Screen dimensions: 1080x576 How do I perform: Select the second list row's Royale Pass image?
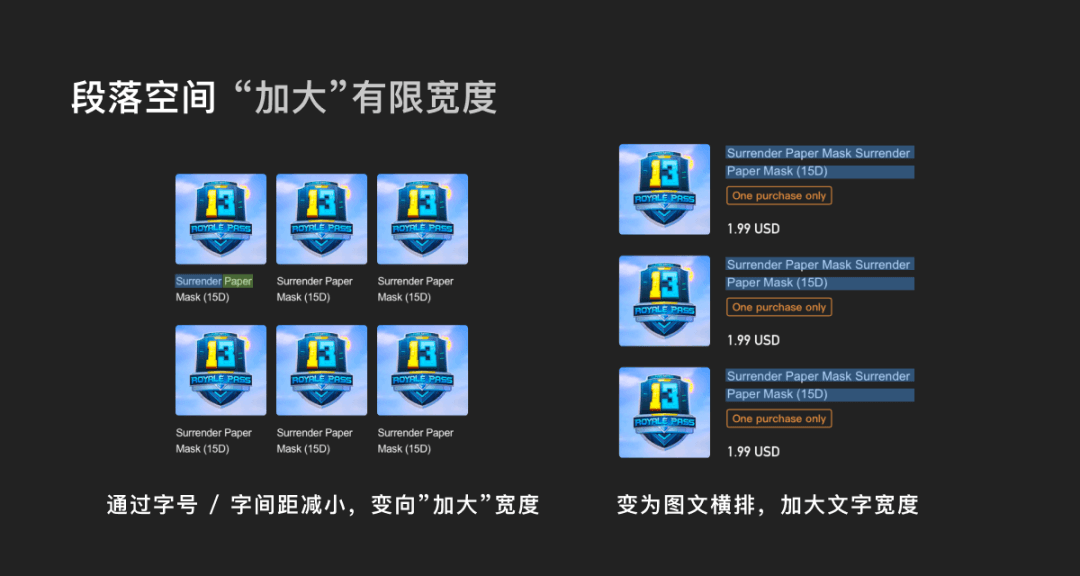[664, 301]
